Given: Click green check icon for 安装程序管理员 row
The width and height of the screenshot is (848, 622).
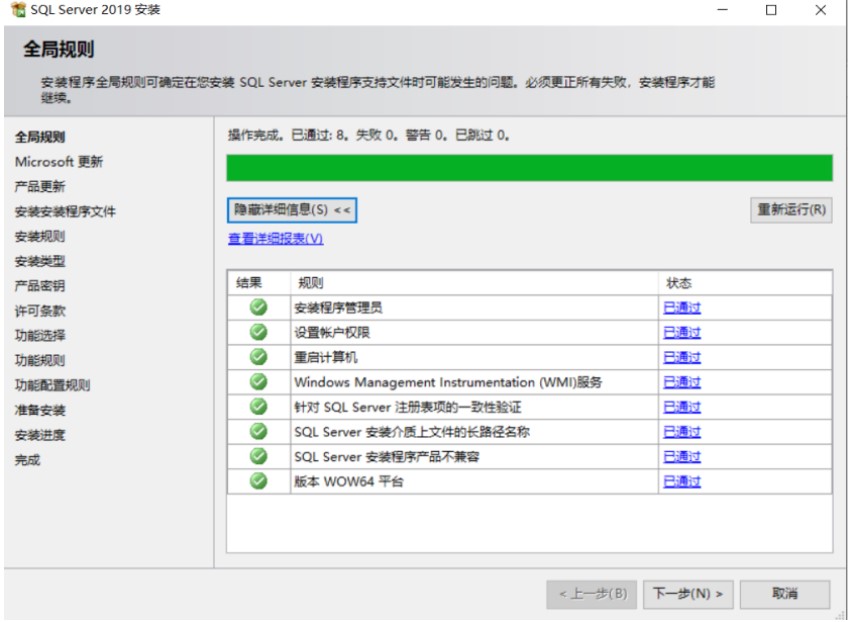Looking at the screenshot, I should (x=259, y=307).
